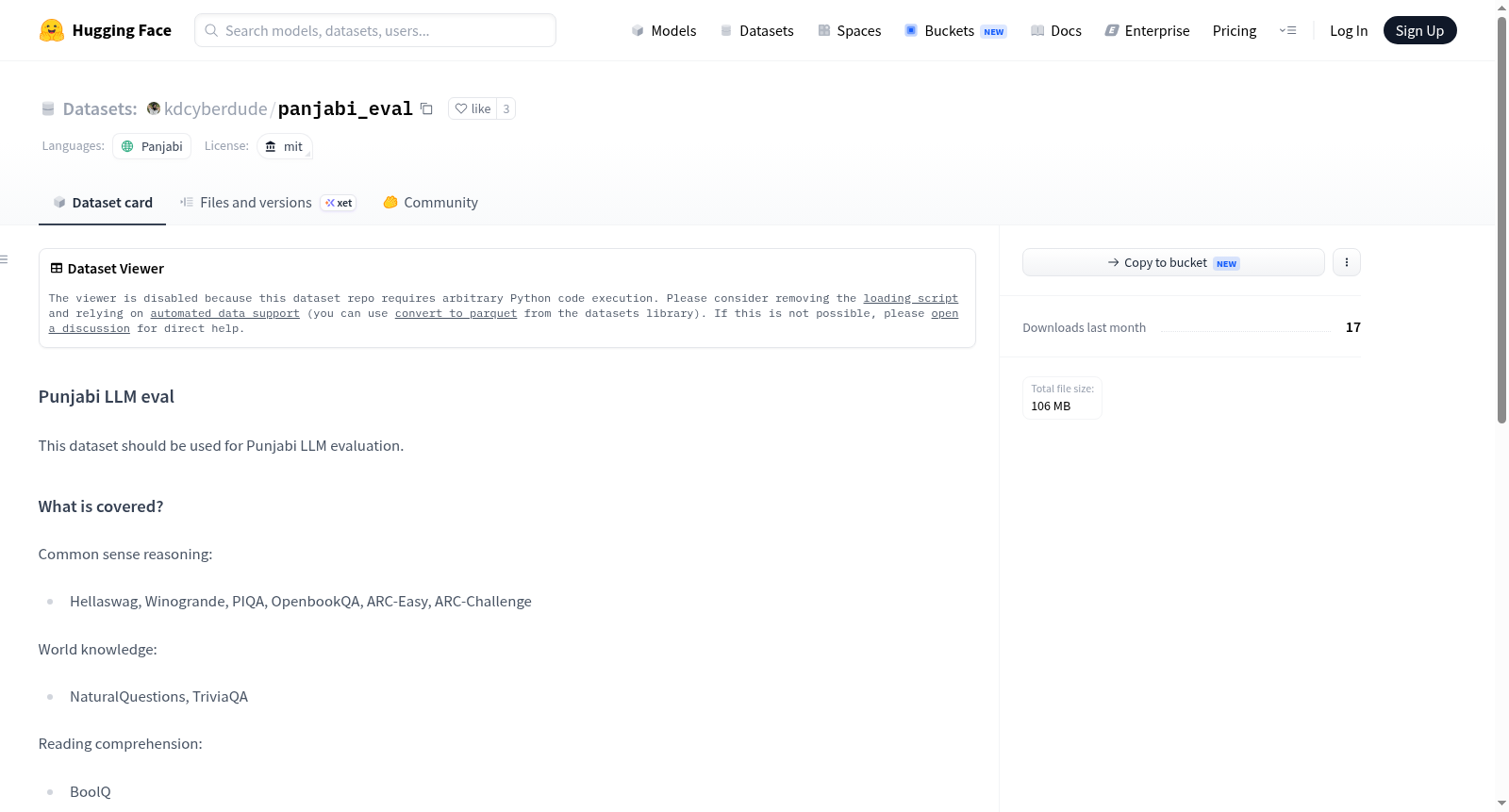Click the Dataset Viewer table icon

coord(57,268)
